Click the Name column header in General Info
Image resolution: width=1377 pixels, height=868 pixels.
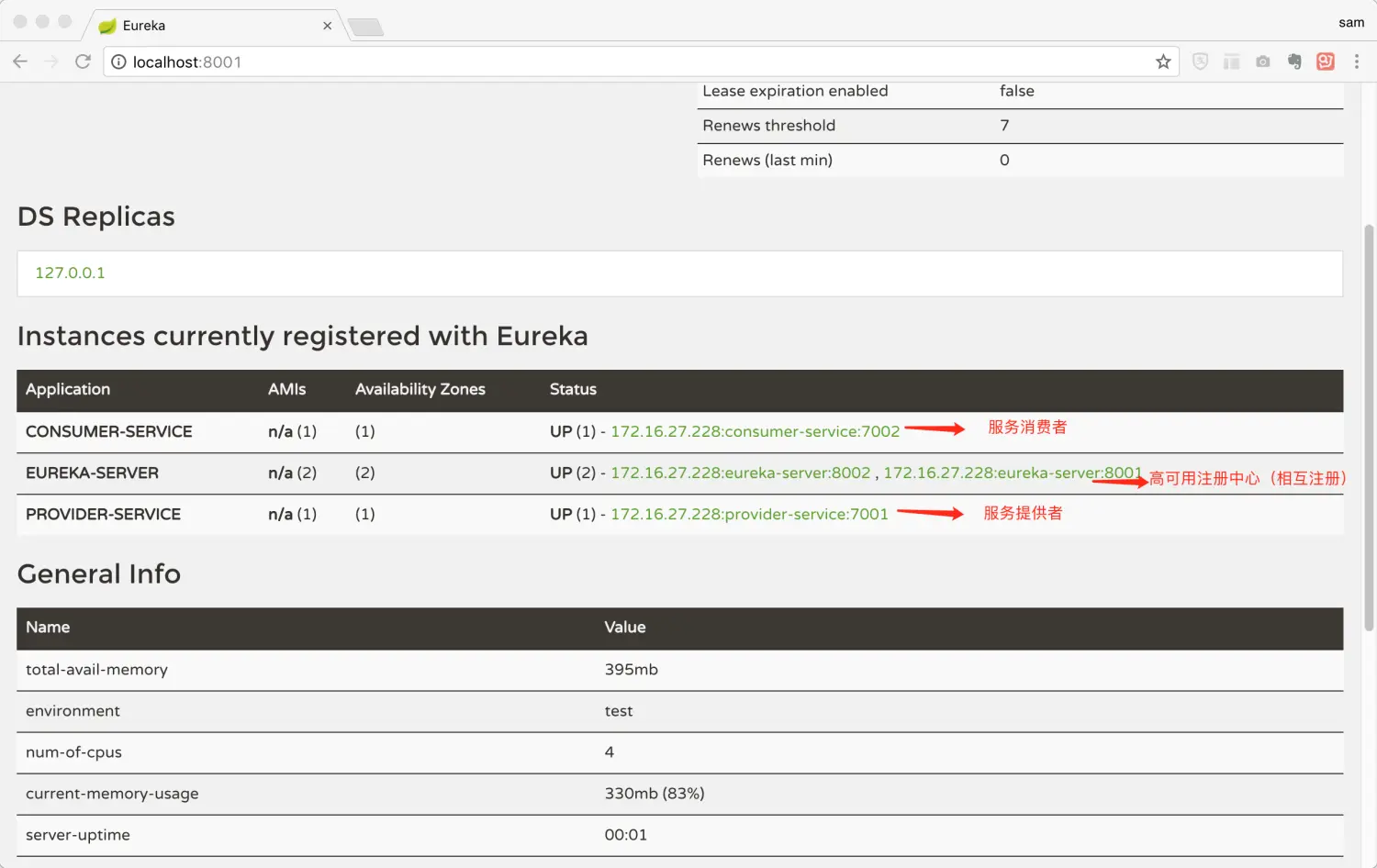pos(48,627)
